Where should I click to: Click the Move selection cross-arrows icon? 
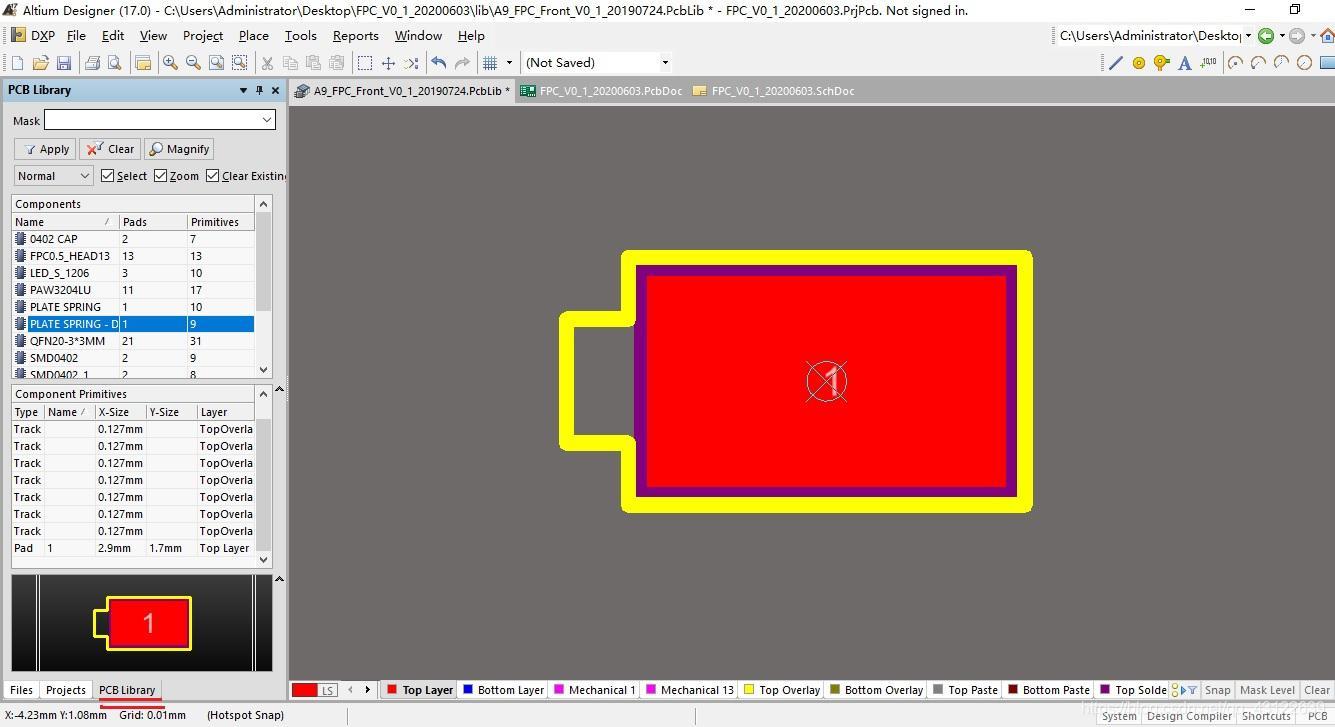tap(388, 63)
